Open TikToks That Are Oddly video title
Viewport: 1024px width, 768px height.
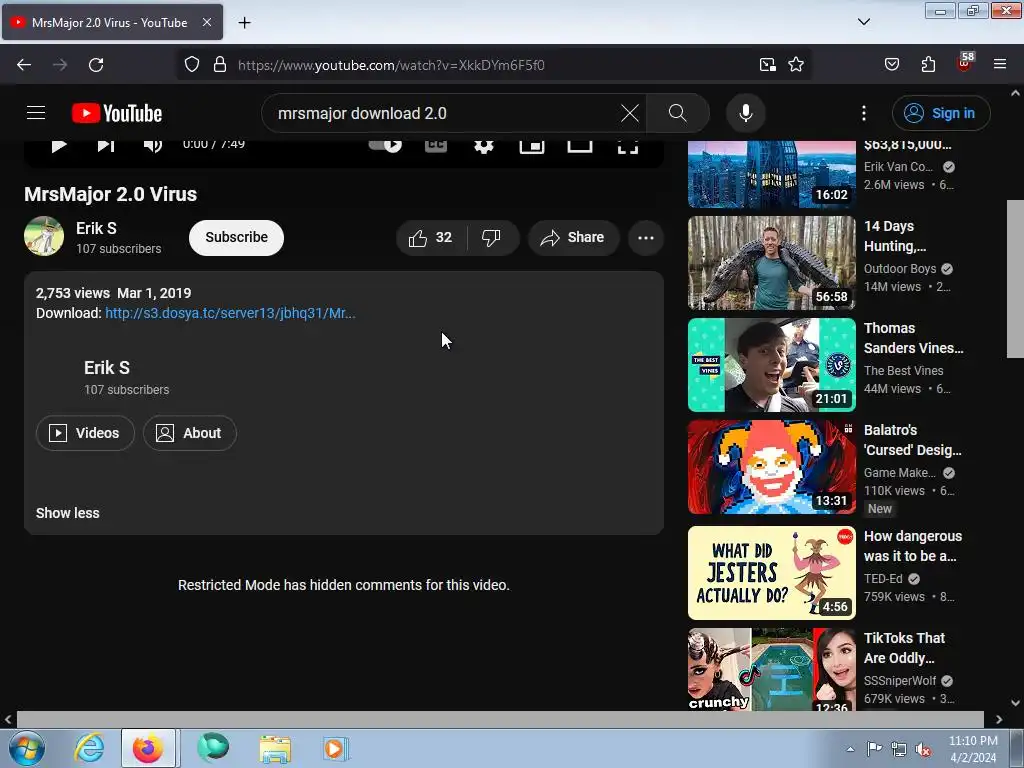(904, 648)
